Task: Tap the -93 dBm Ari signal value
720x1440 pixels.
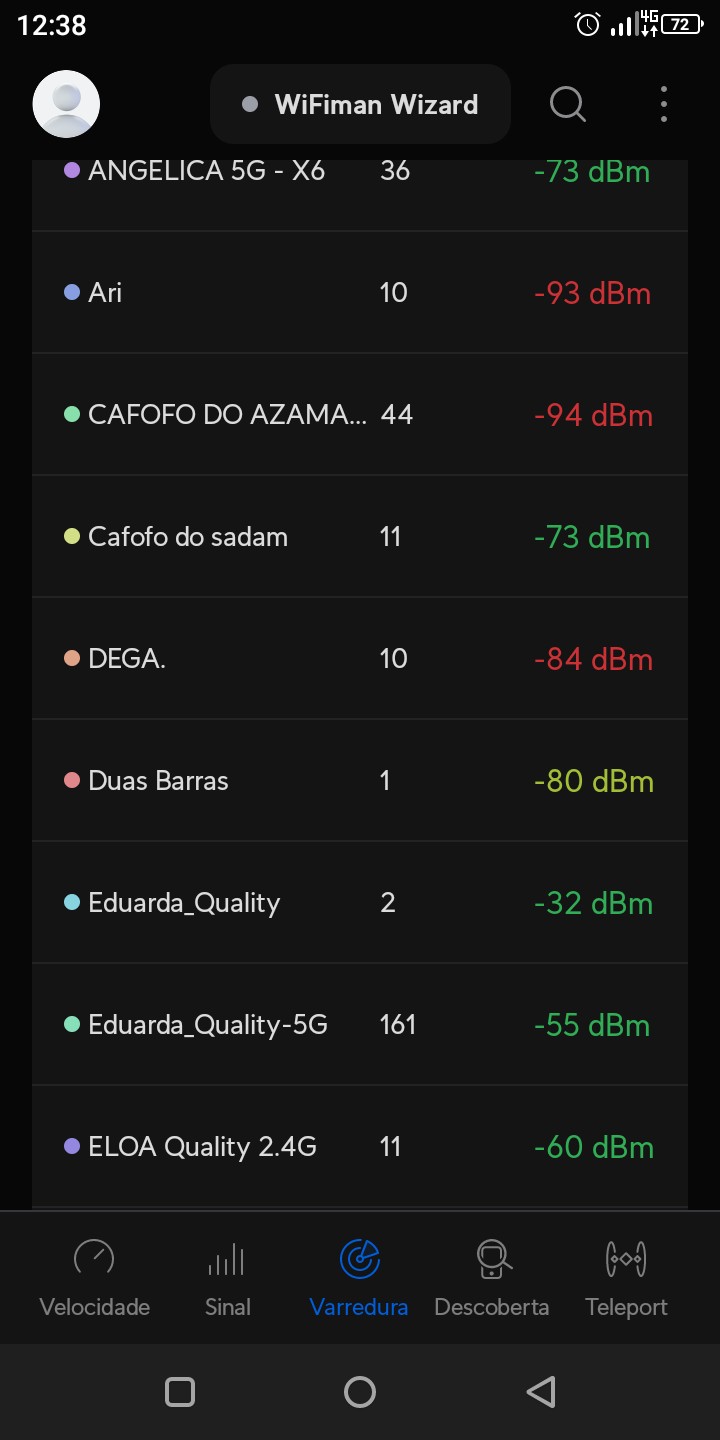Action: 592,293
